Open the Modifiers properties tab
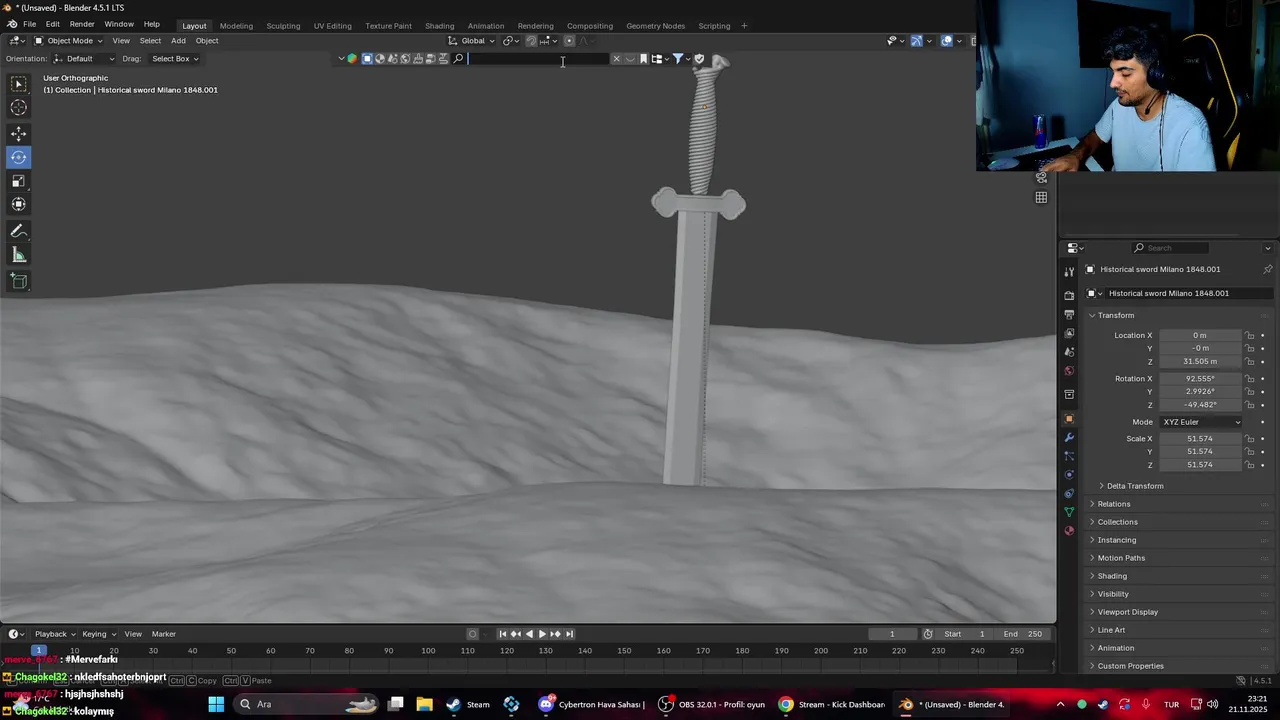This screenshot has width=1280, height=720. click(x=1069, y=438)
